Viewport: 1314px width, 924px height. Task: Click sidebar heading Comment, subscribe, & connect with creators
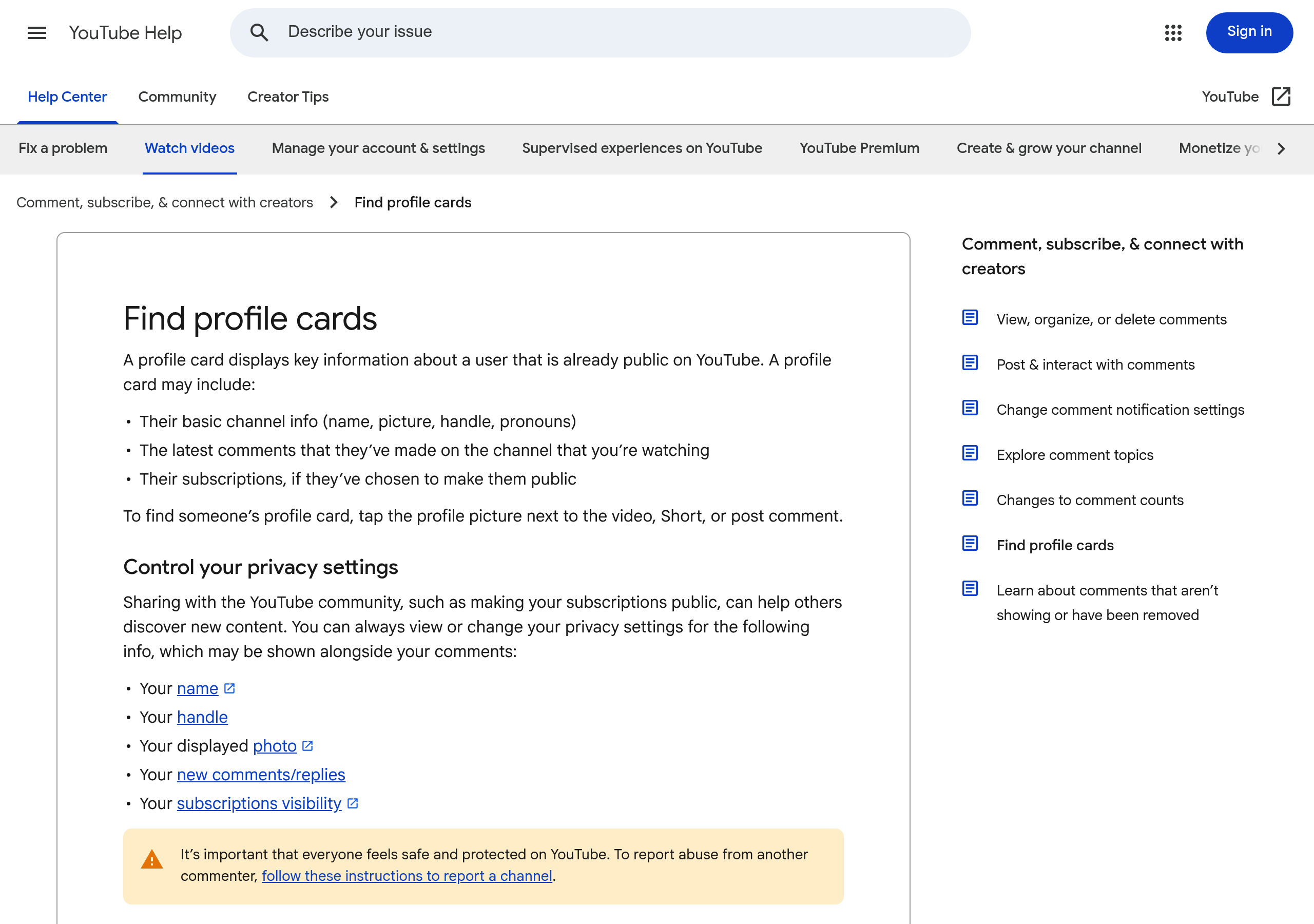coord(1102,257)
